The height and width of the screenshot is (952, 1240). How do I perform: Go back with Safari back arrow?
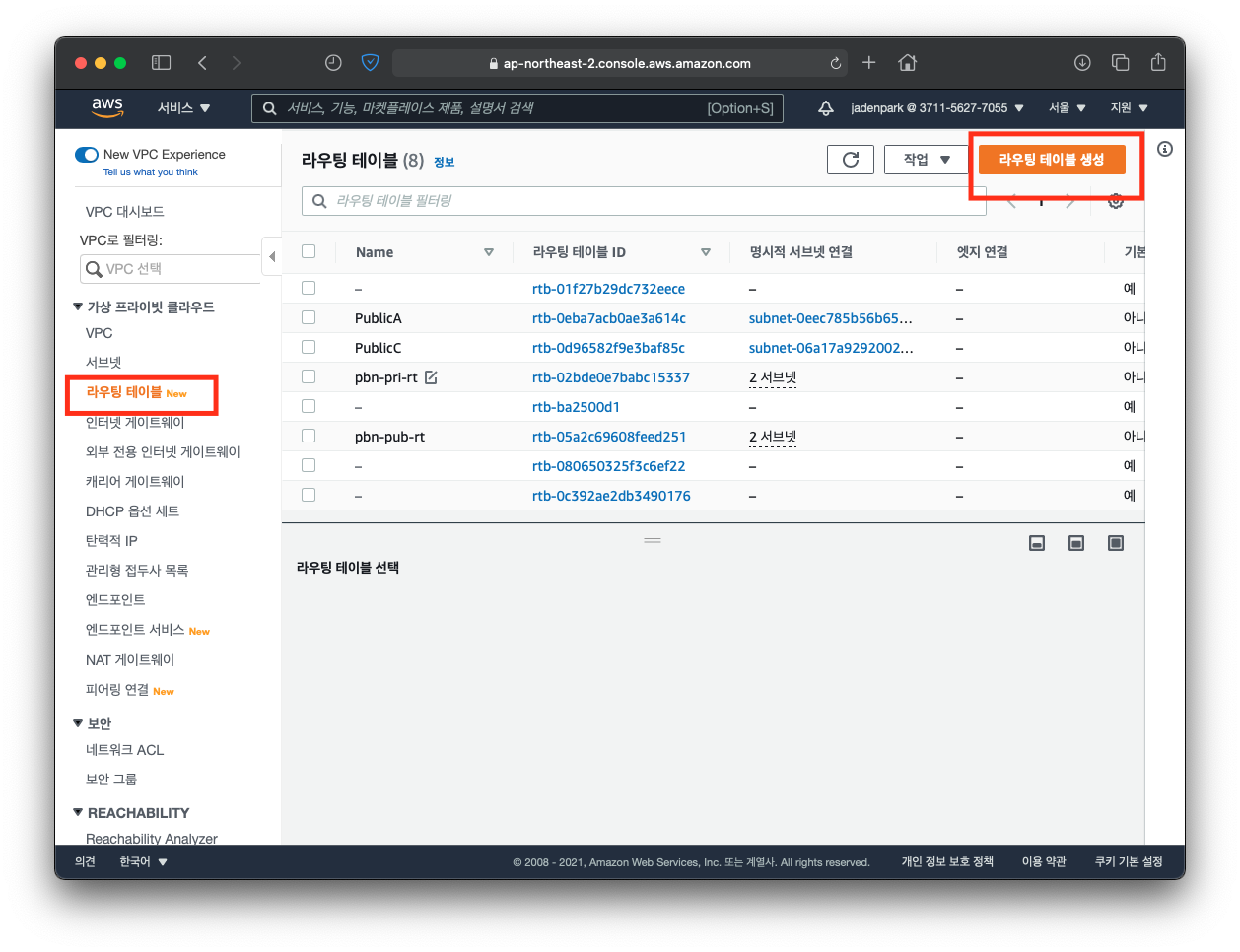click(202, 63)
